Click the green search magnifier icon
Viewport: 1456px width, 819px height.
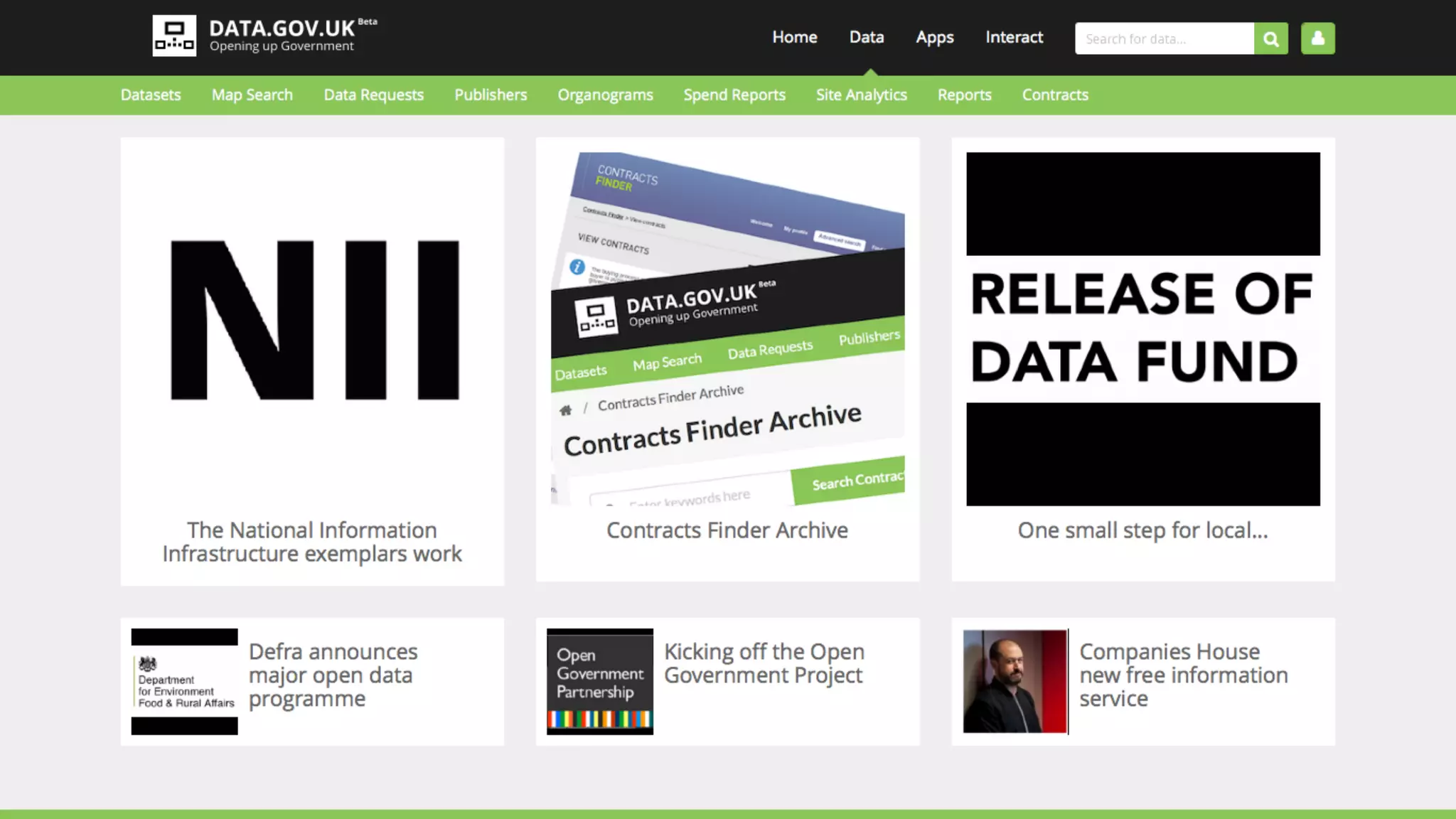point(1271,38)
